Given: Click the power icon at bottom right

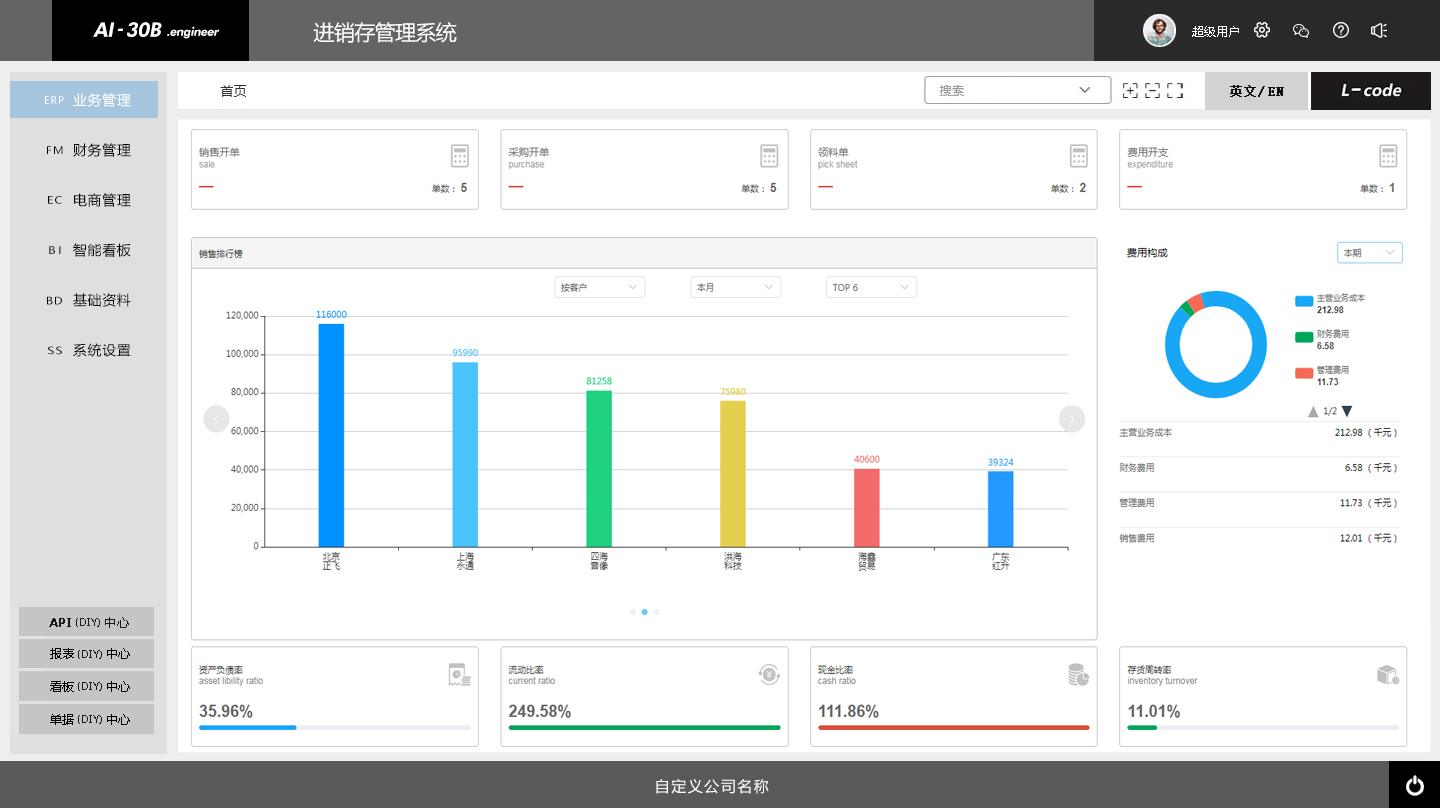Looking at the screenshot, I should [1414, 785].
